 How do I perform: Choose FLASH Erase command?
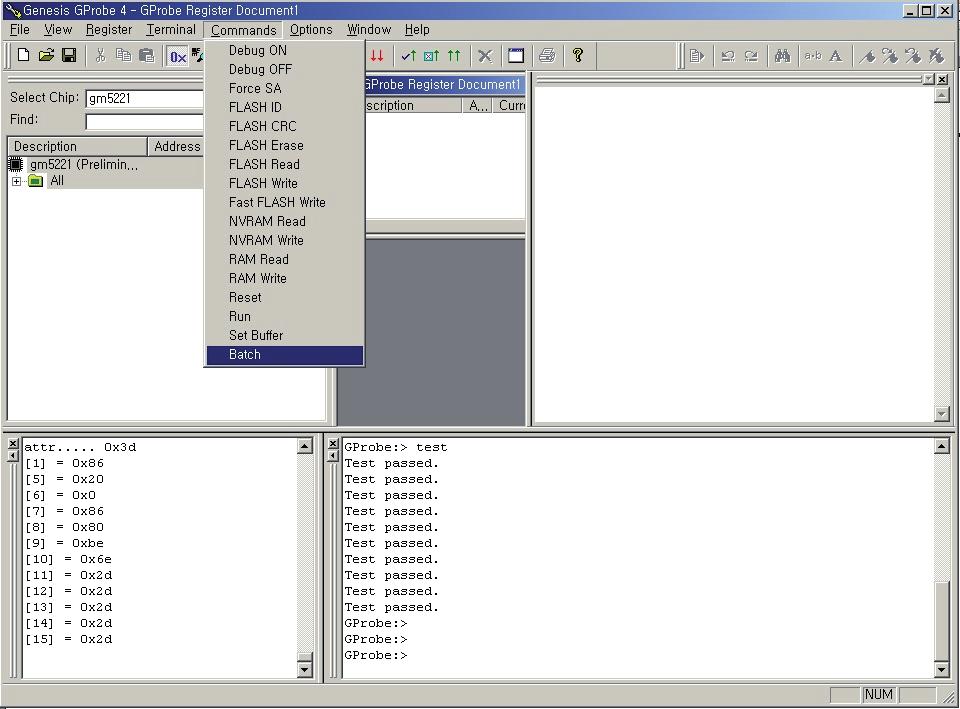[285, 145]
